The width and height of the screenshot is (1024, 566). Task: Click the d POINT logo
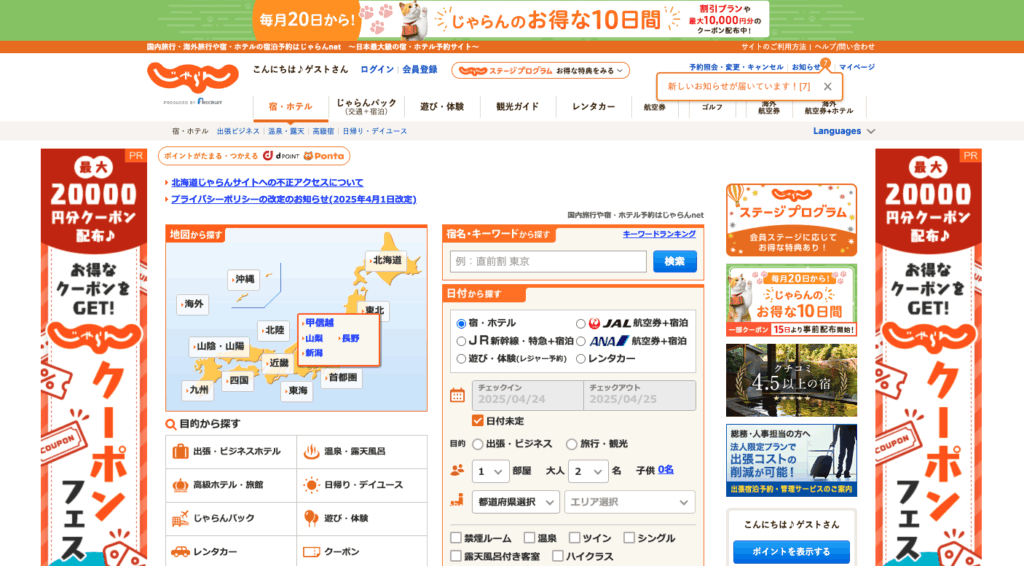(x=281, y=156)
